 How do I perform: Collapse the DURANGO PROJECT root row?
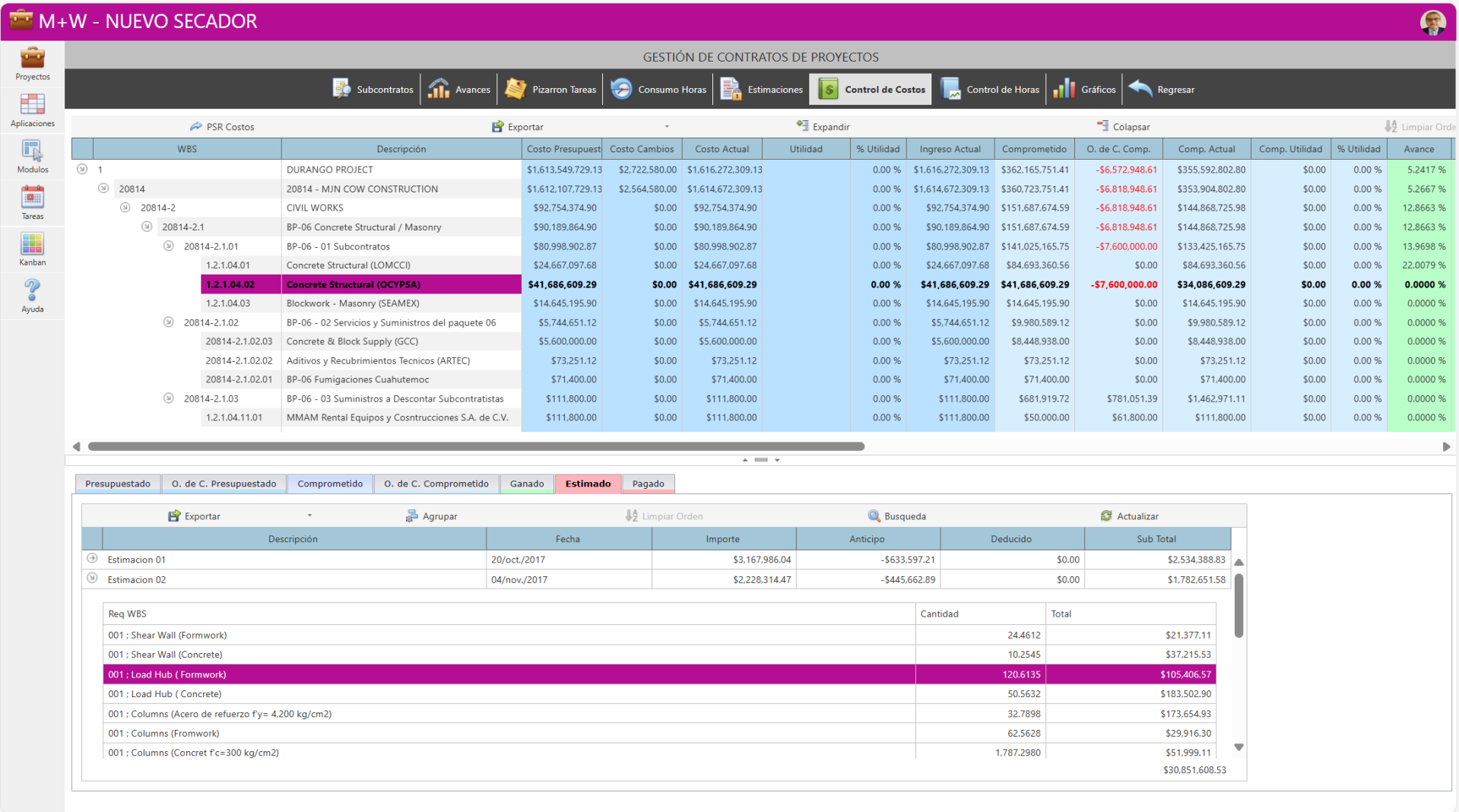coord(82,170)
